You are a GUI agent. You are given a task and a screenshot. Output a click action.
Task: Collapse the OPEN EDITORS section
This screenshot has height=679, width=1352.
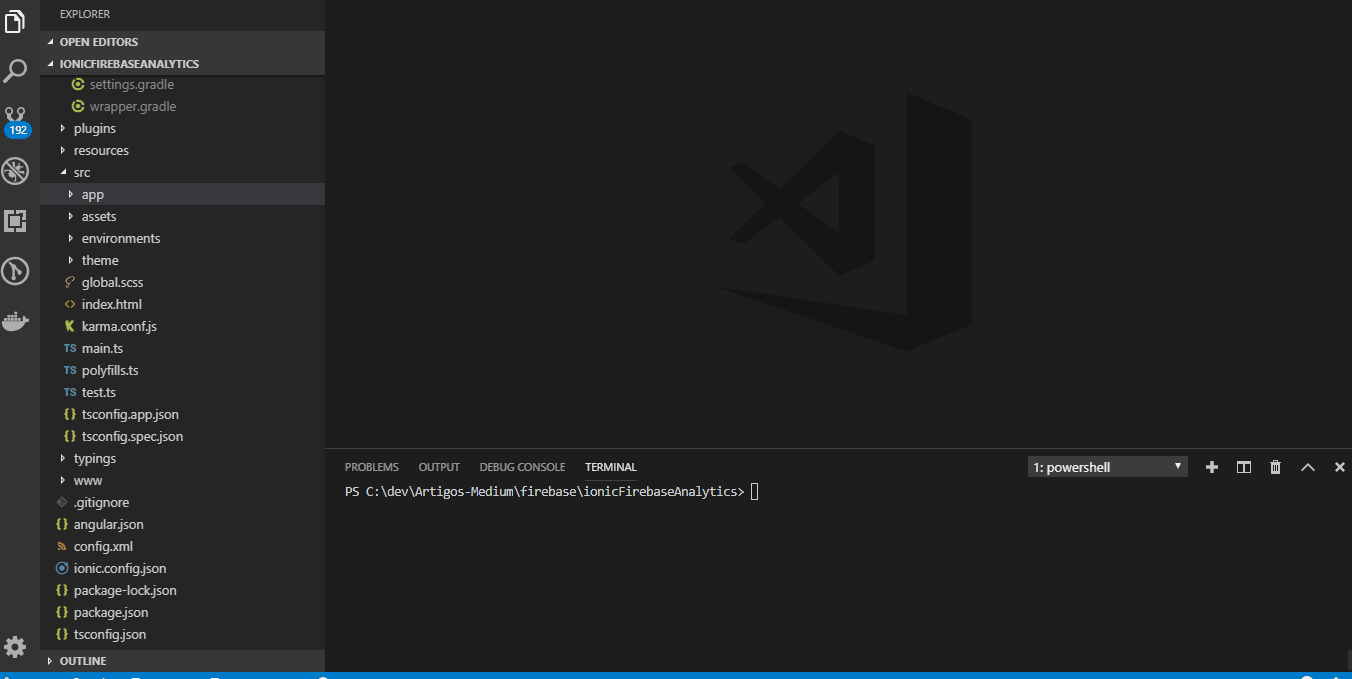[97, 41]
